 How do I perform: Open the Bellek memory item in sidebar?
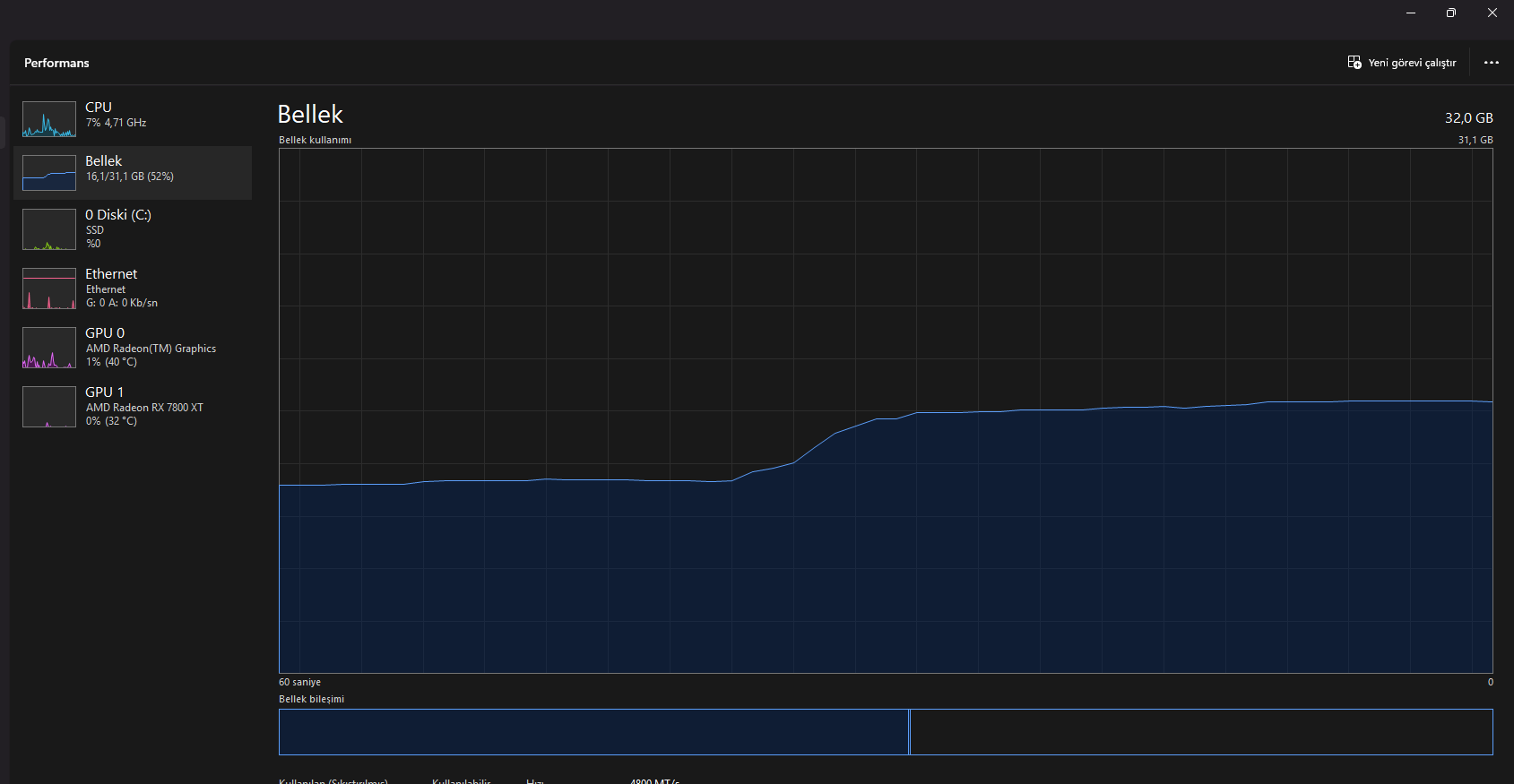(133, 173)
